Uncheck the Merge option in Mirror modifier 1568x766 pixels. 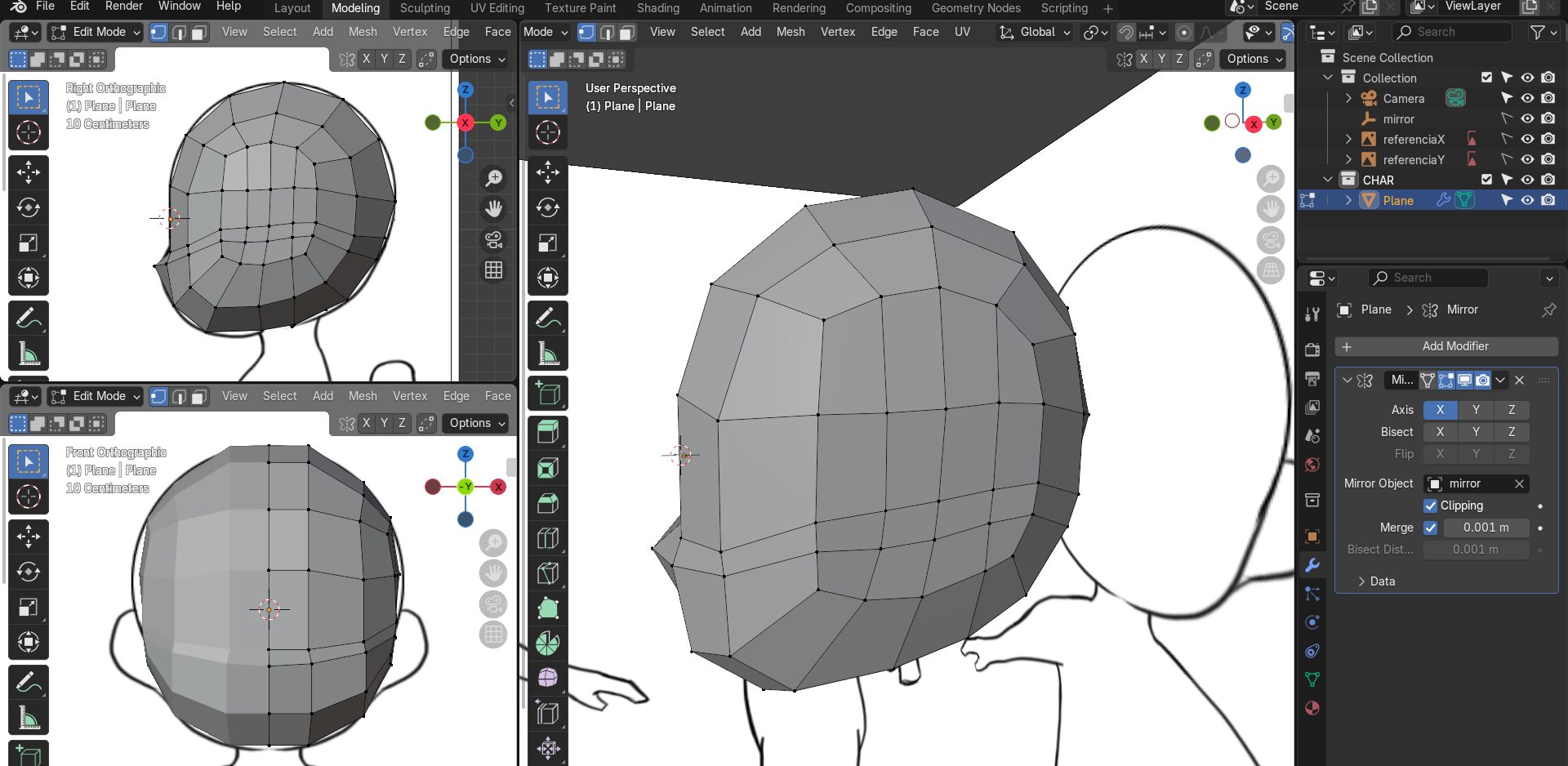tap(1430, 528)
